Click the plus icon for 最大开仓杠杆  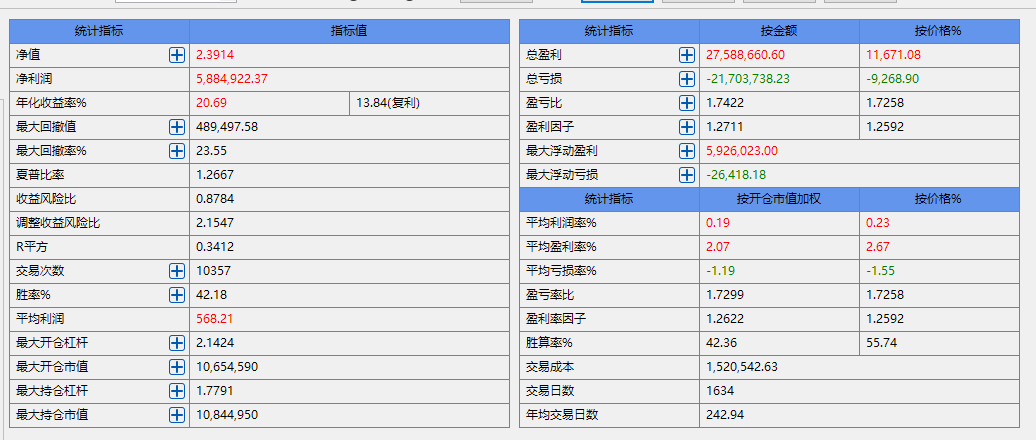coord(177,343)
